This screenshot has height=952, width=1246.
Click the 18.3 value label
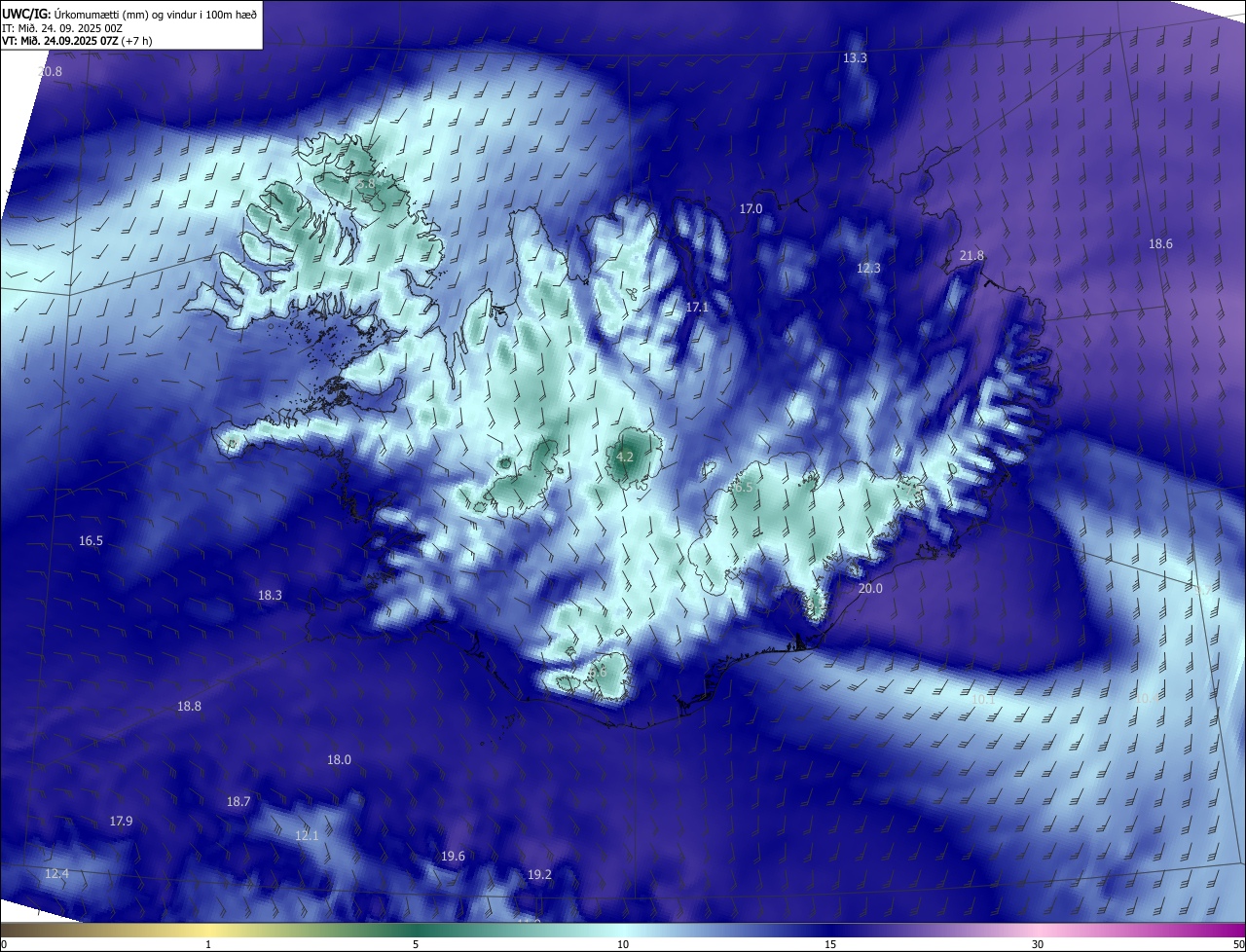click(x=270, y=596)
